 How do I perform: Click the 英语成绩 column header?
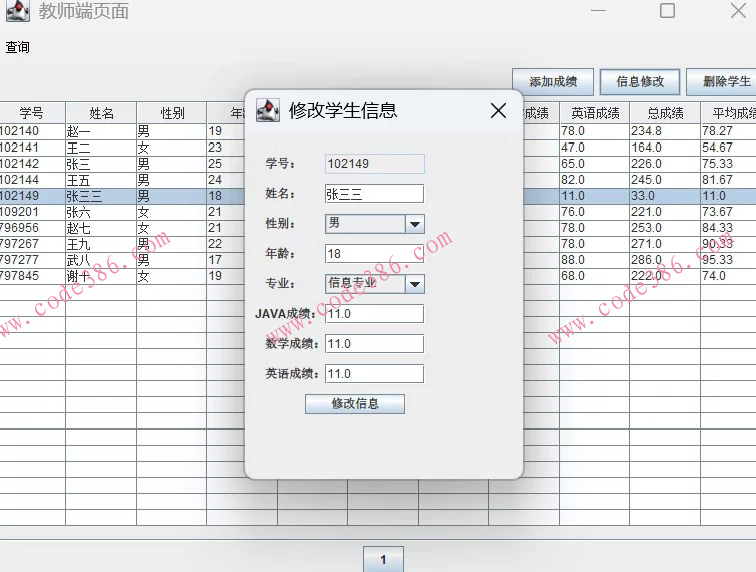(x=595, y=113)
